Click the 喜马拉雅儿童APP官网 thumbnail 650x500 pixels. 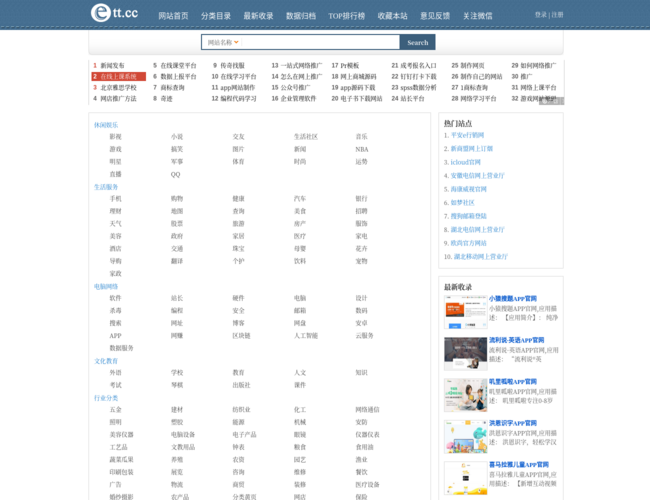[466, 478]
